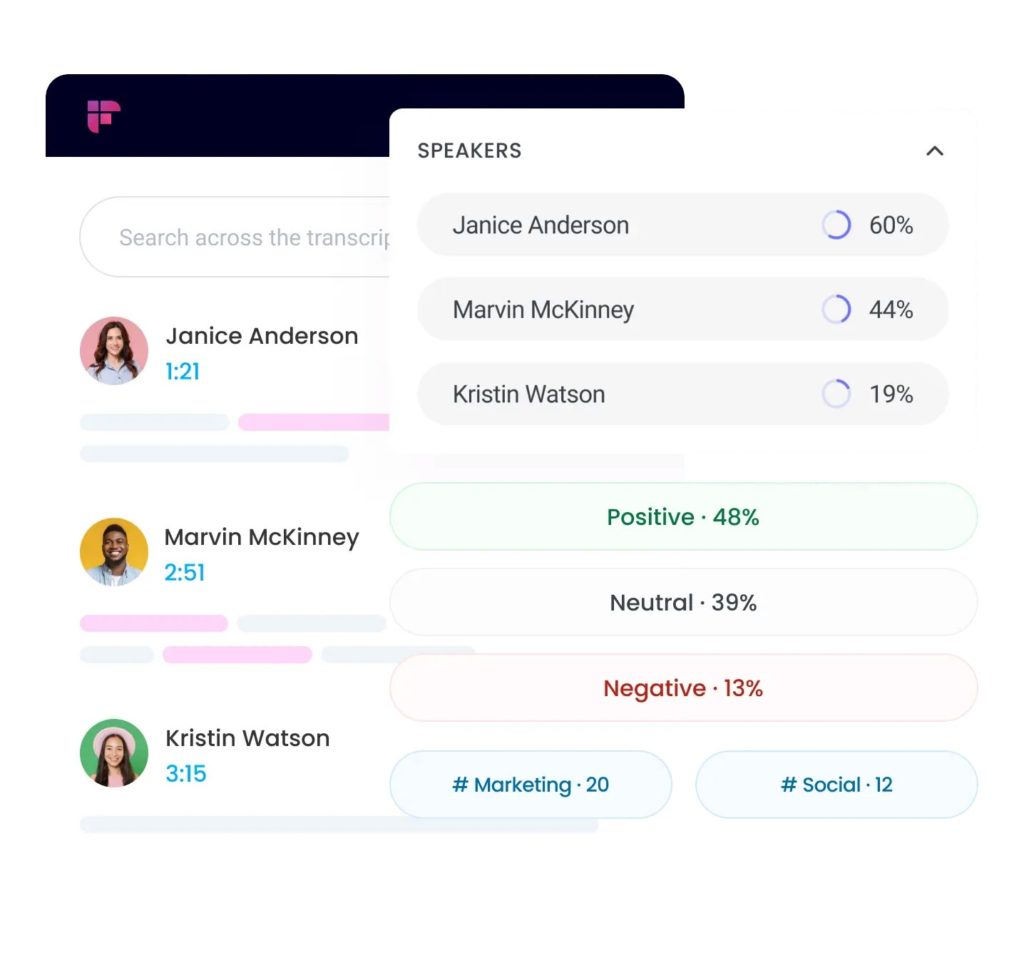
Task: Filter by Neutral 39% sentiment
Action: (683, 603)
